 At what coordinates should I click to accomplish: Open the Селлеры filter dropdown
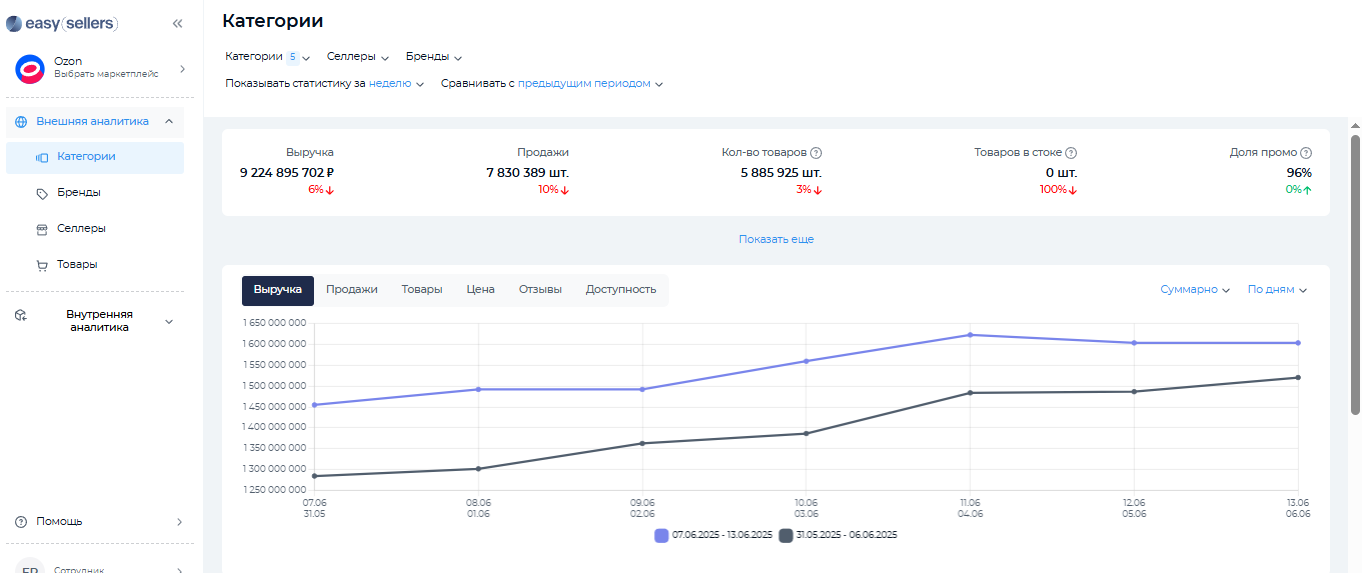[x=357, y=57]
